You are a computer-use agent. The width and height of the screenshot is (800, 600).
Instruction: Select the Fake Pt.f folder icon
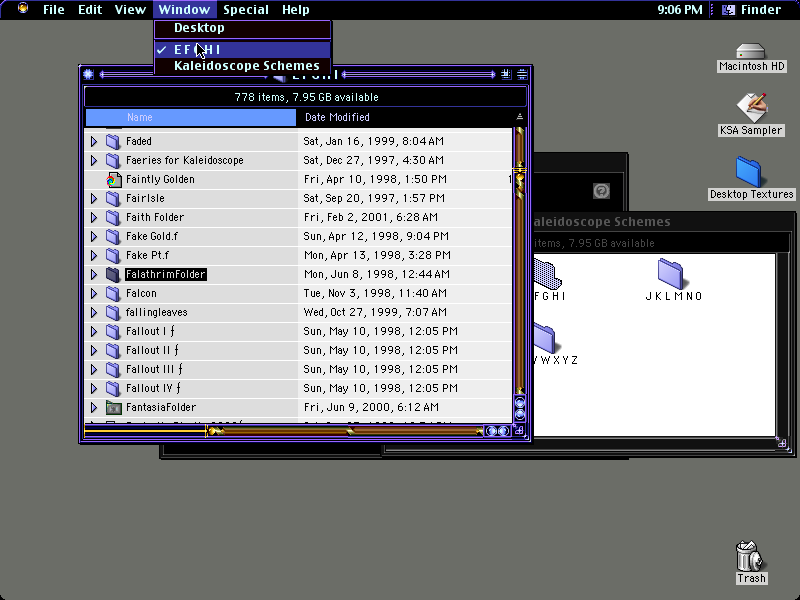113,255
